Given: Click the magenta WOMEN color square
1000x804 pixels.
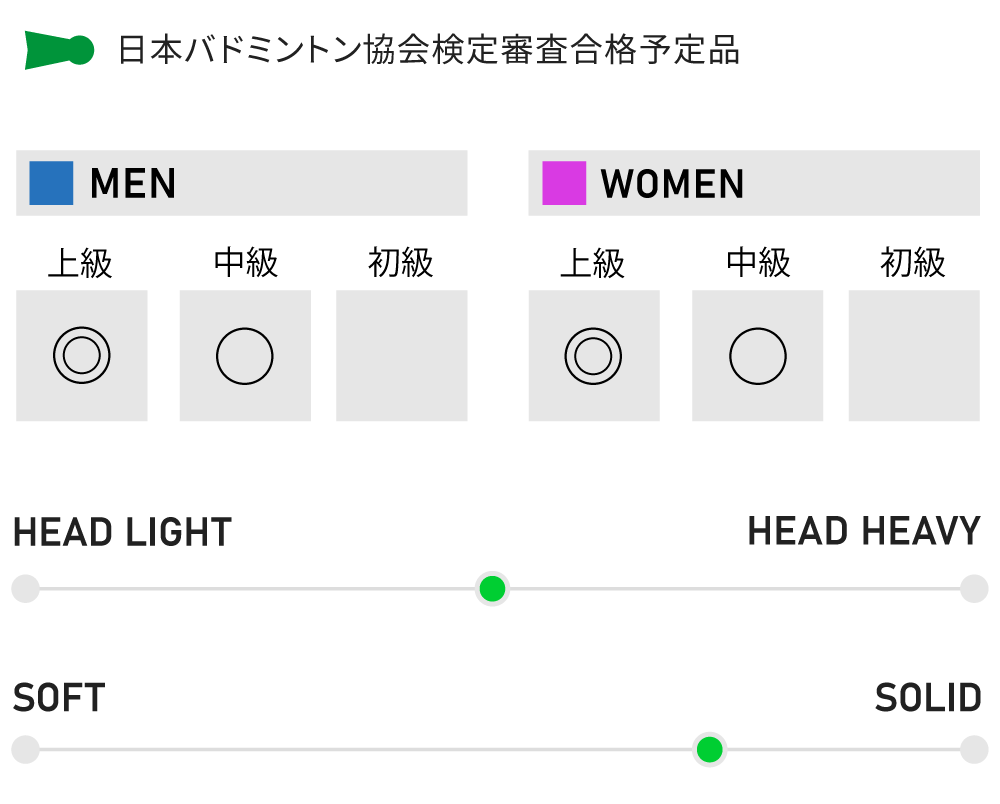Looking at the screenshot, I should click(564, 183).
